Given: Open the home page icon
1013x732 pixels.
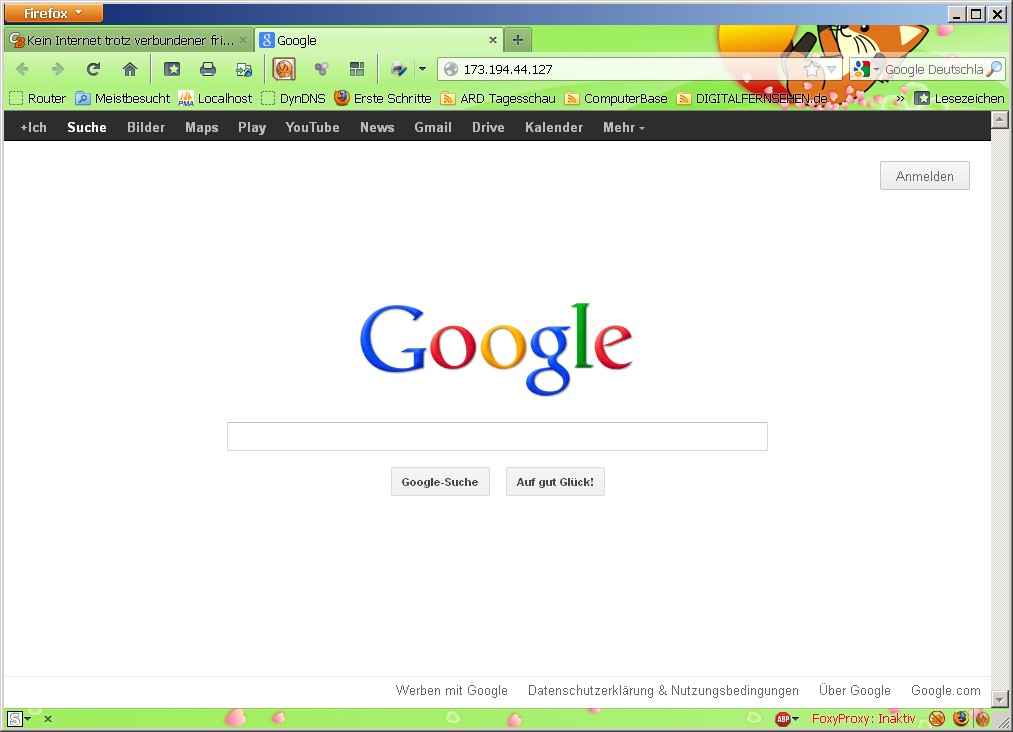Looking at the screenshot, I should click(130, 69).
